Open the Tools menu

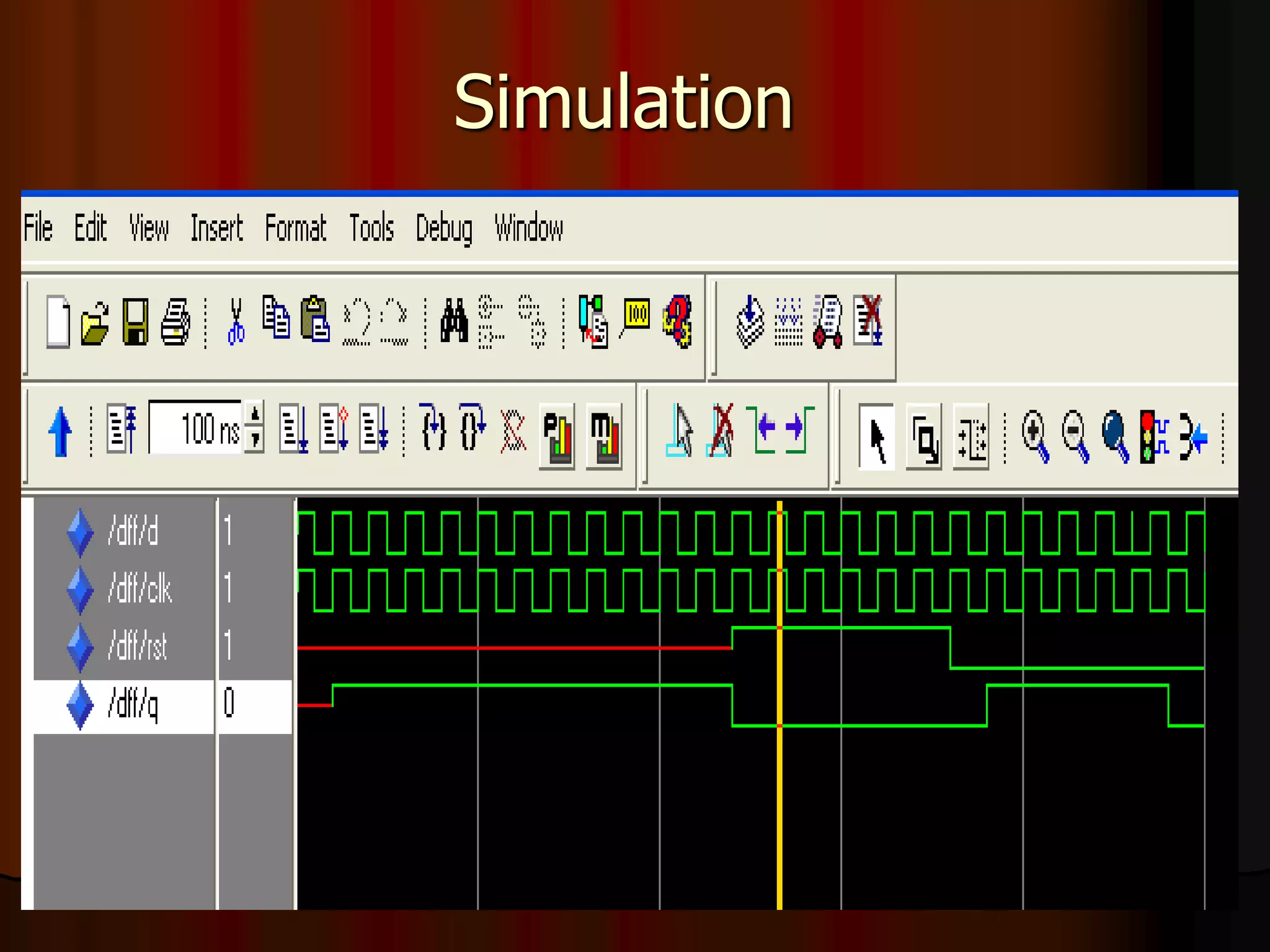click(371, 227)
